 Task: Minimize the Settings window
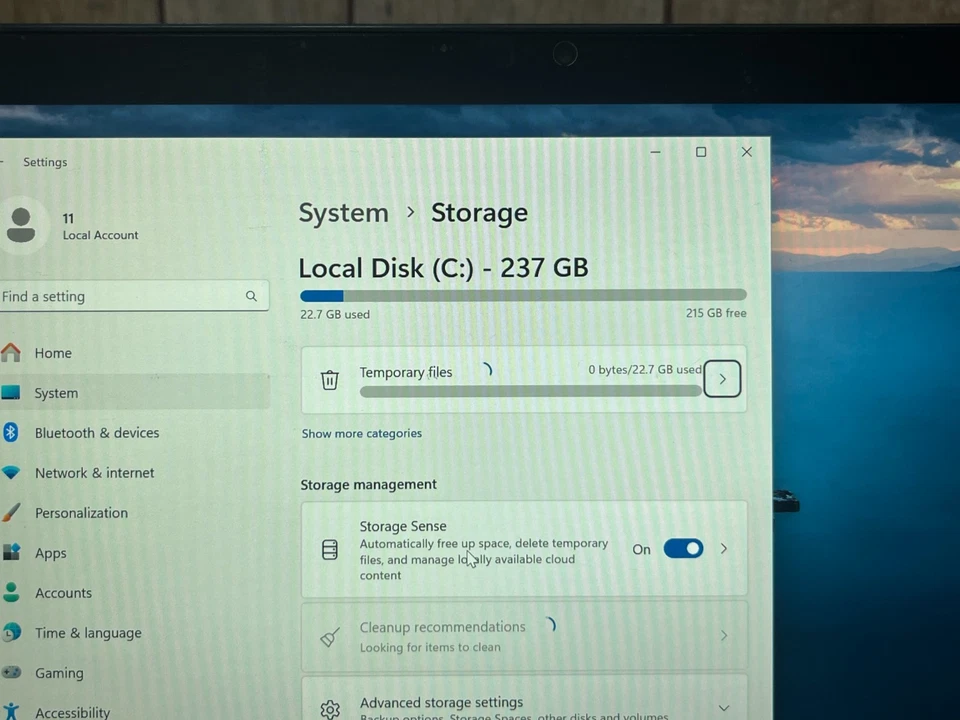(x=655, y=151)
